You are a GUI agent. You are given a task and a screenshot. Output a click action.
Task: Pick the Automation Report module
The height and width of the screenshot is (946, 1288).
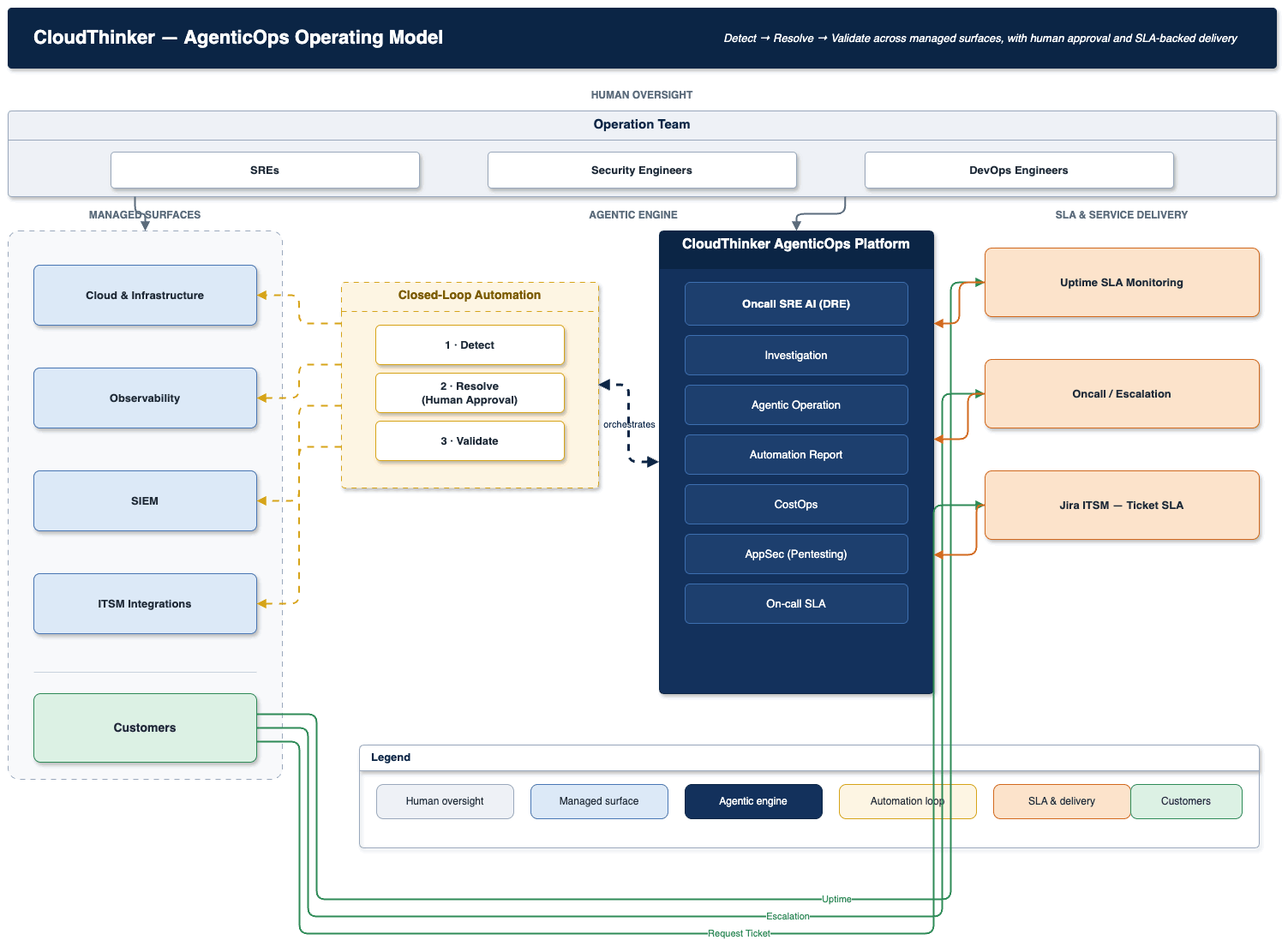(x=796, y=454)
